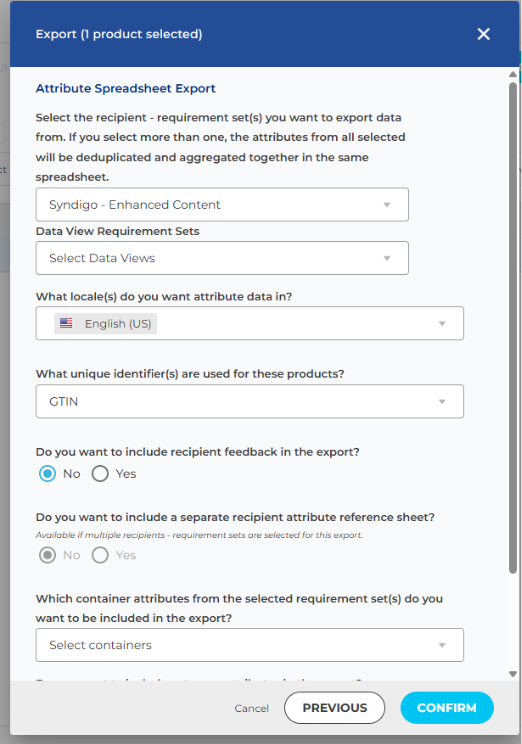Image resolution: width=522 pixels, height=744 pixels.
Task: Click the dialog's vertical scrollbar thumb
Action: pyautogui.click(x=513, y=328)
